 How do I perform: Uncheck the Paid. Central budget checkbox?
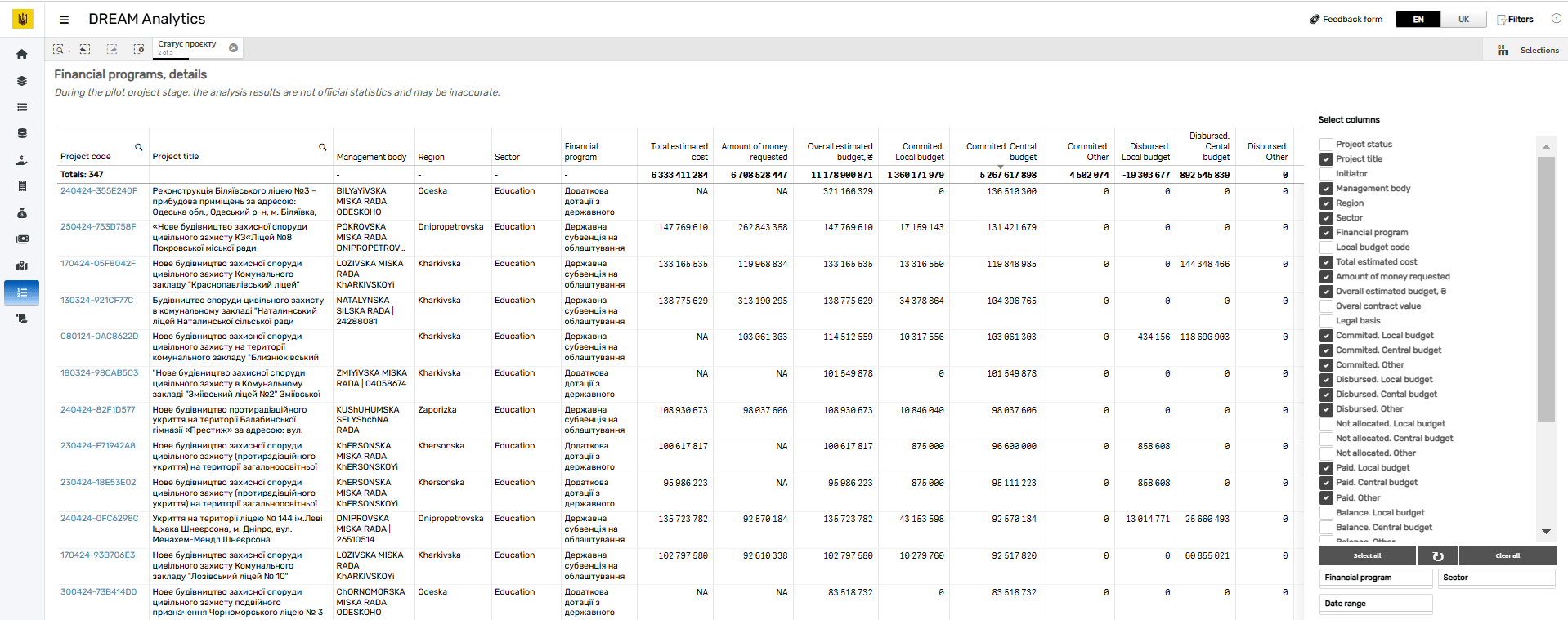1326,483
